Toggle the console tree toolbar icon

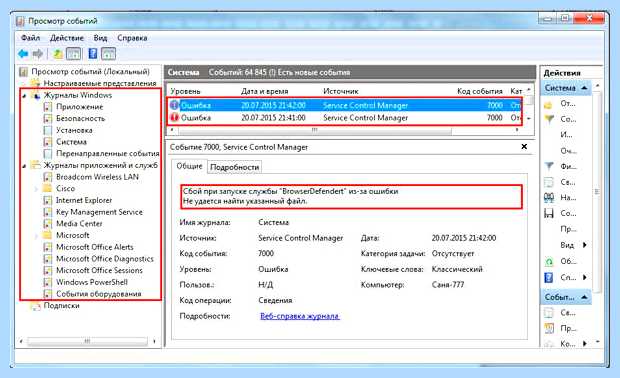[74, 53]
